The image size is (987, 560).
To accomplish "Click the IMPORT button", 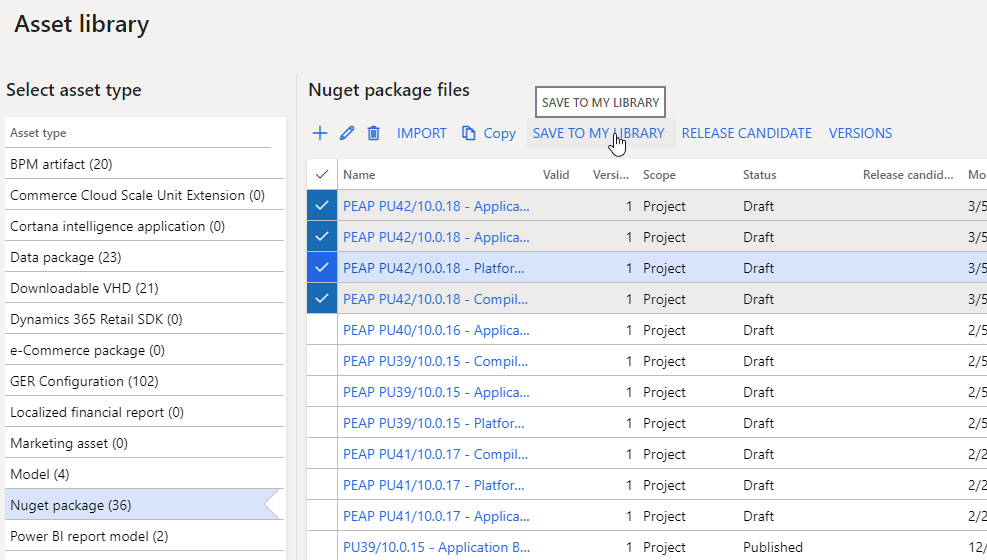I will [421, 133].
